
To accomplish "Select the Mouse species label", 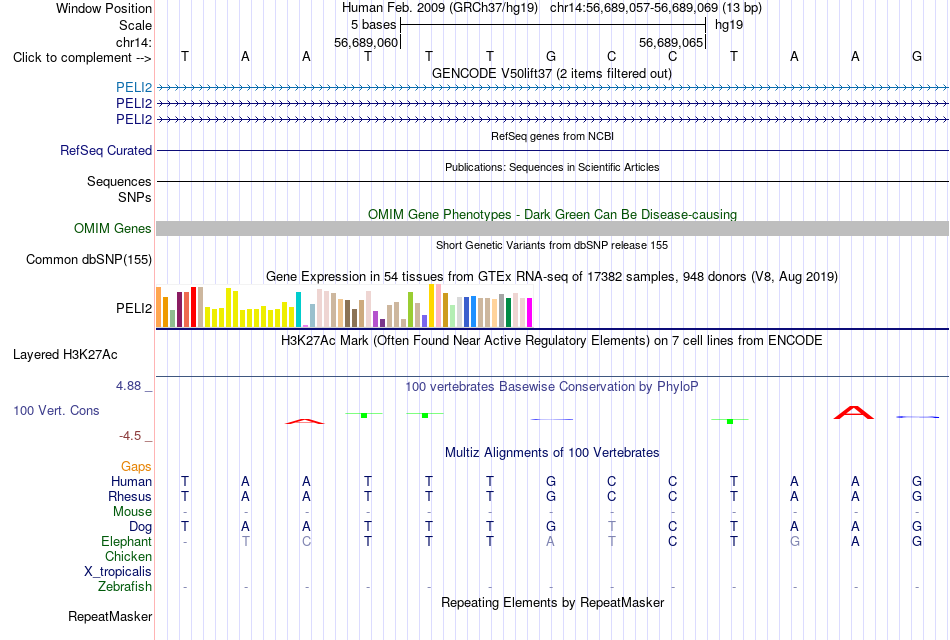I will [x=132, y=512].
